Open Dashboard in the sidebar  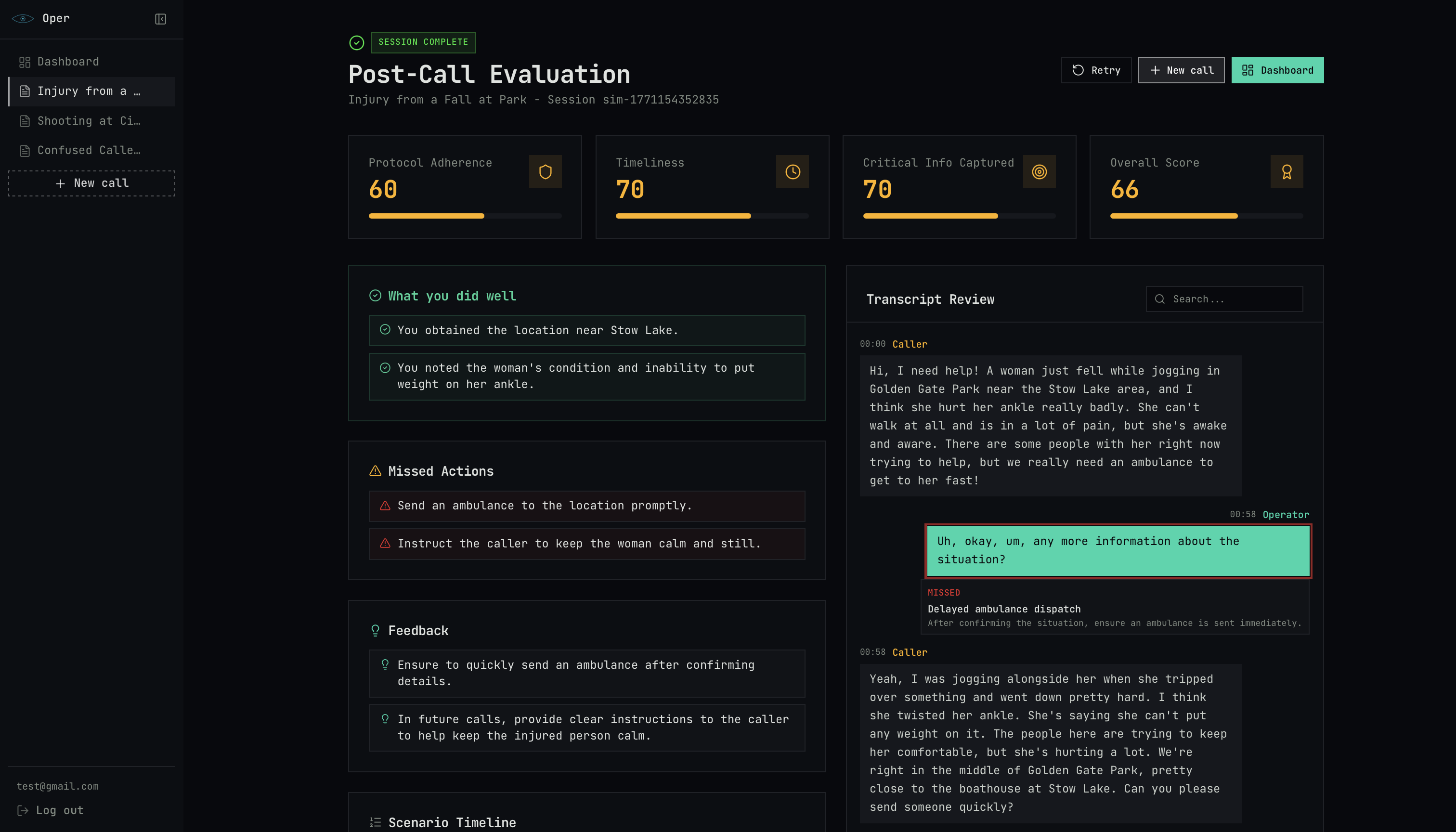pos(67,62)
